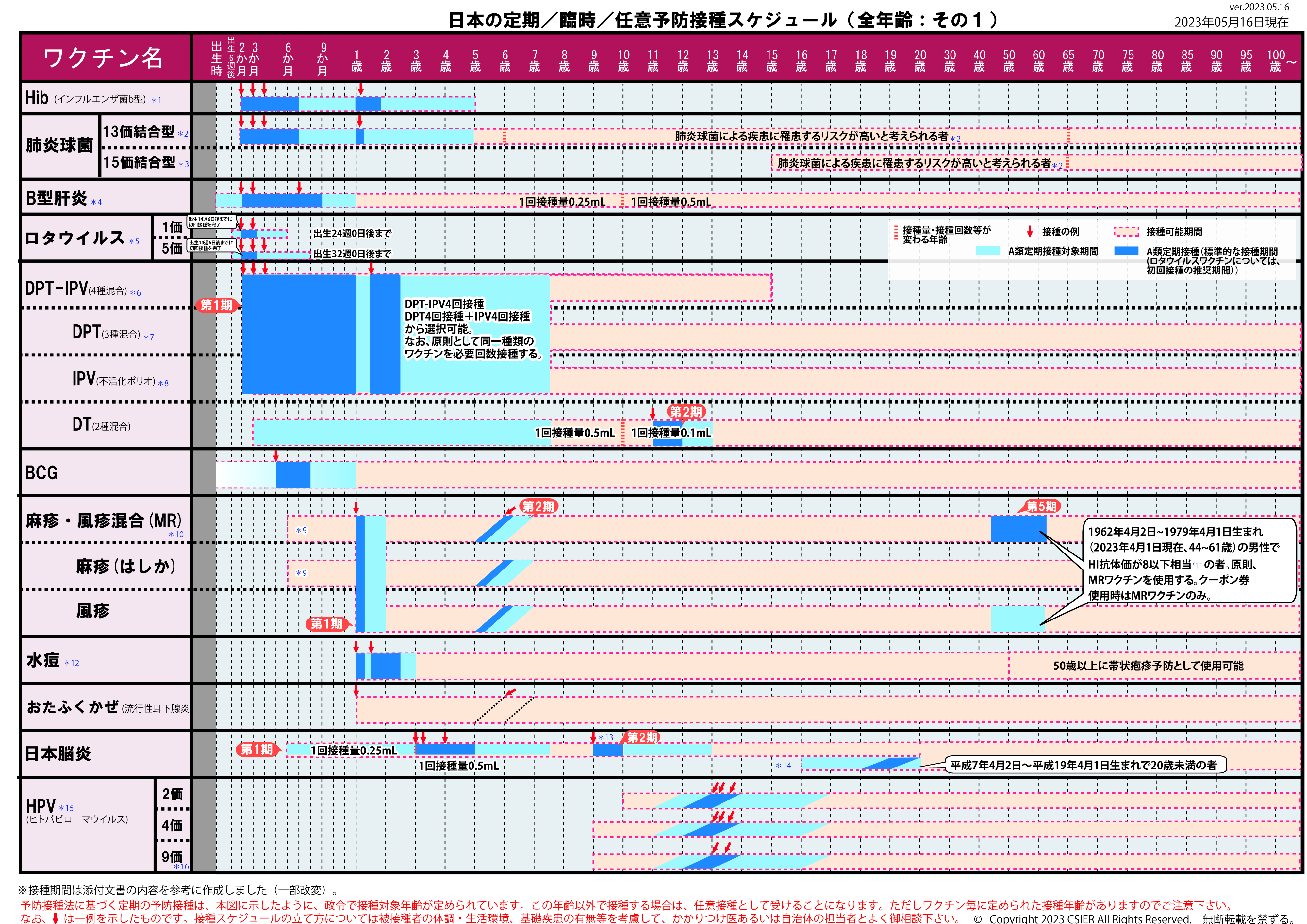Screen dimensions: 1307x924
Task: Click the 9価 label in the HPV row
Action: click(173, 857)
